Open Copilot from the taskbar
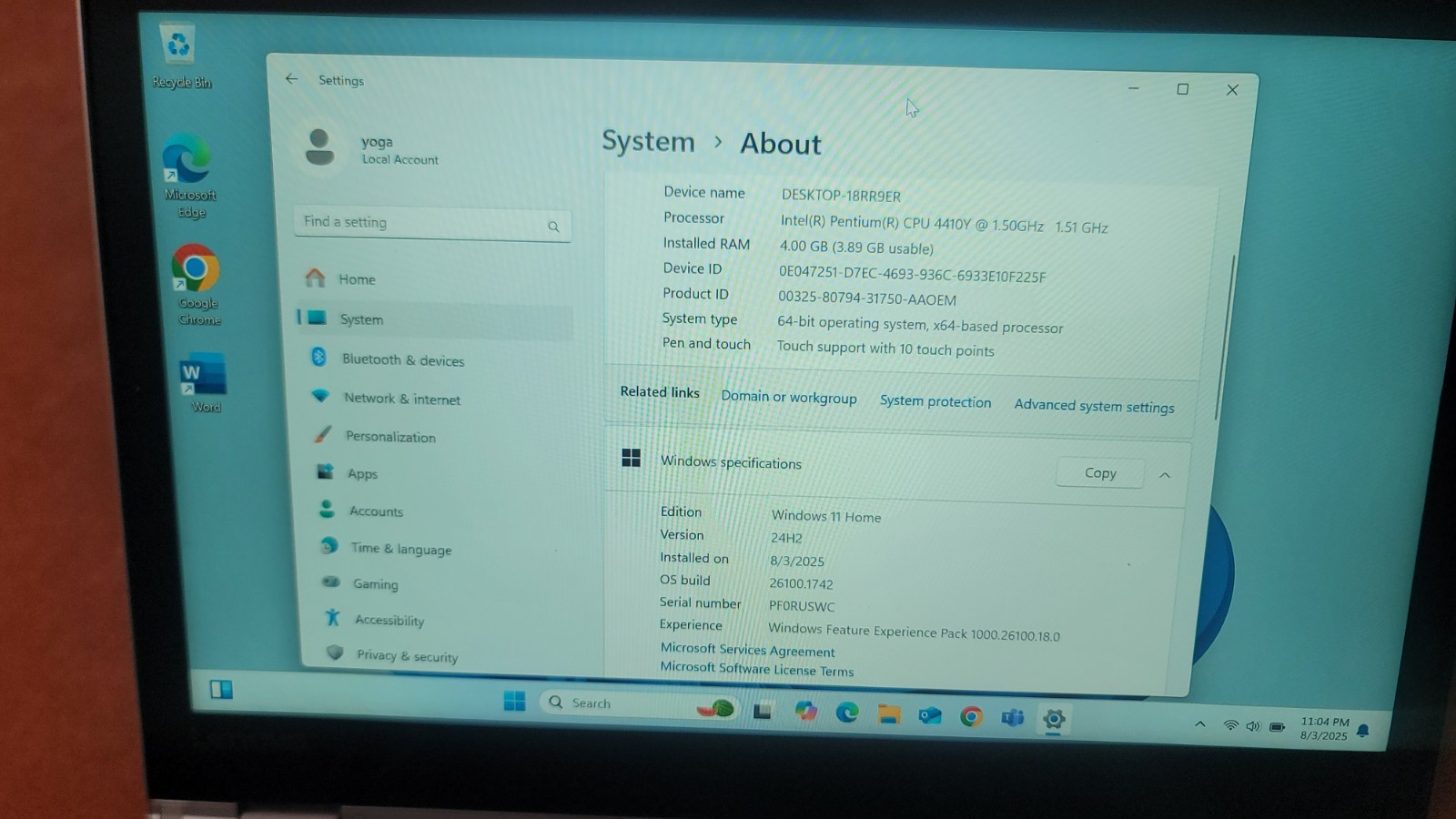 pos(805,712)
